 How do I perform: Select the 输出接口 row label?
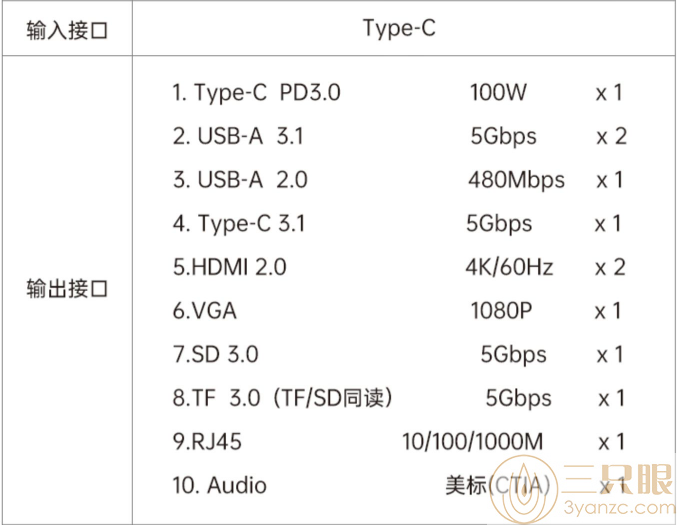click(x=67, y=288)
